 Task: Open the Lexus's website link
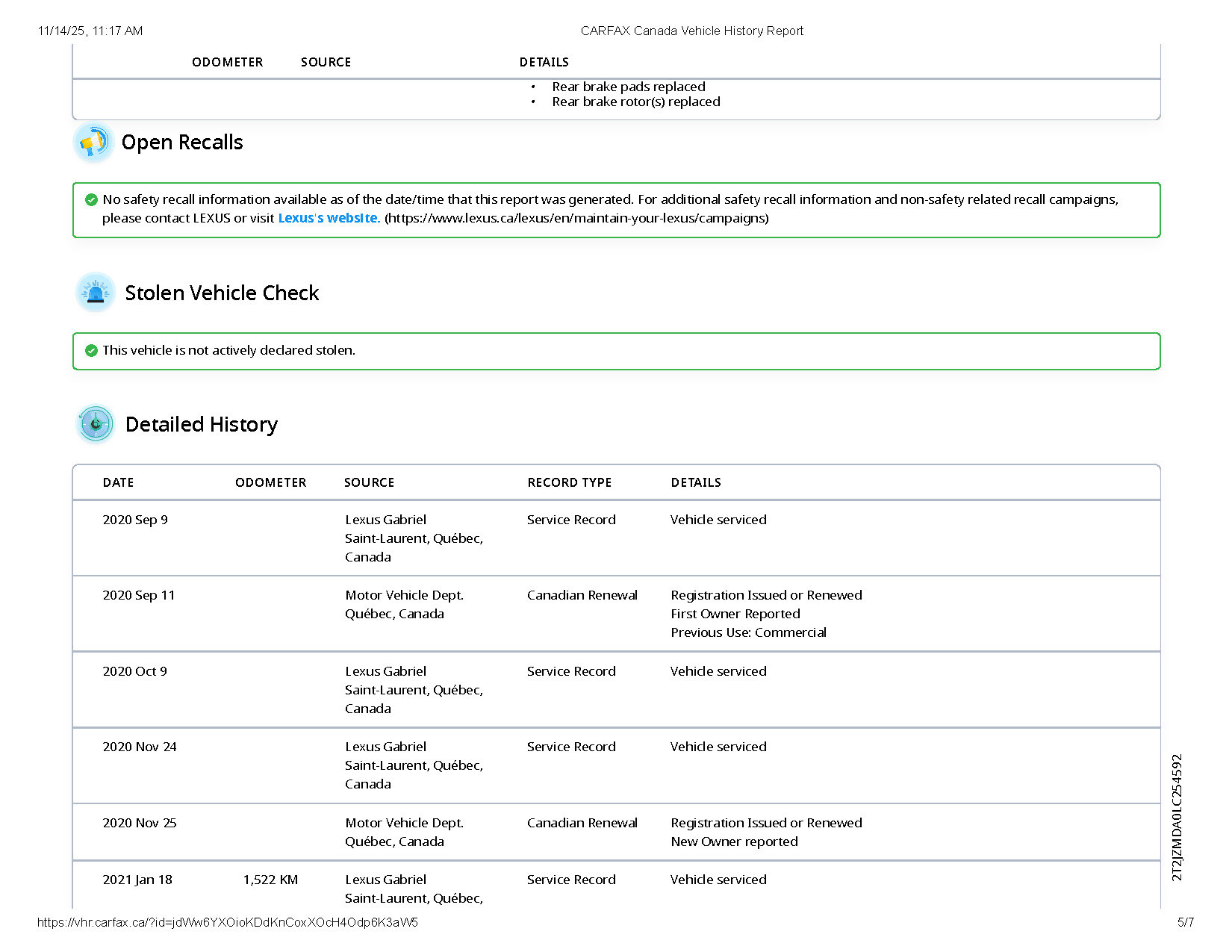pos(329,218)
